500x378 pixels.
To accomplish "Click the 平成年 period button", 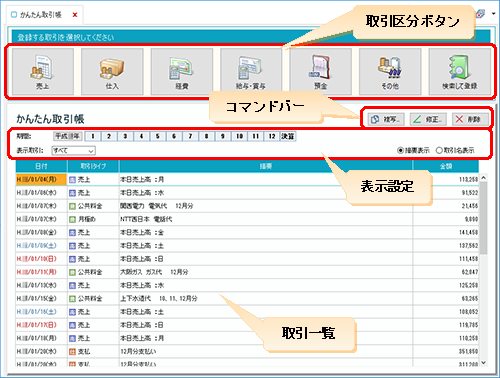I will tap(68, 136).
